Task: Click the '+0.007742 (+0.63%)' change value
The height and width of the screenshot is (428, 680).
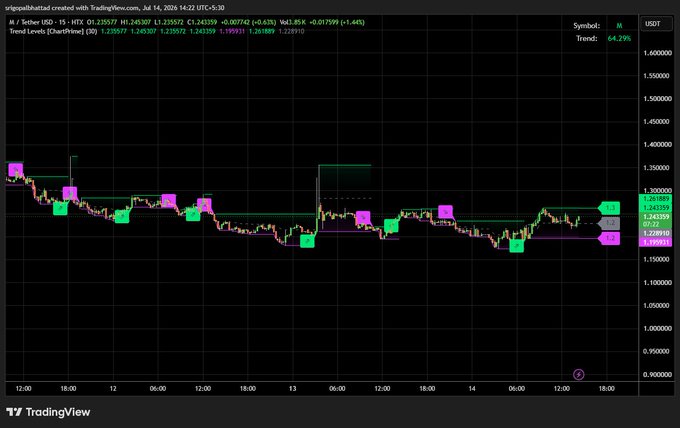Action: (248, 22)
